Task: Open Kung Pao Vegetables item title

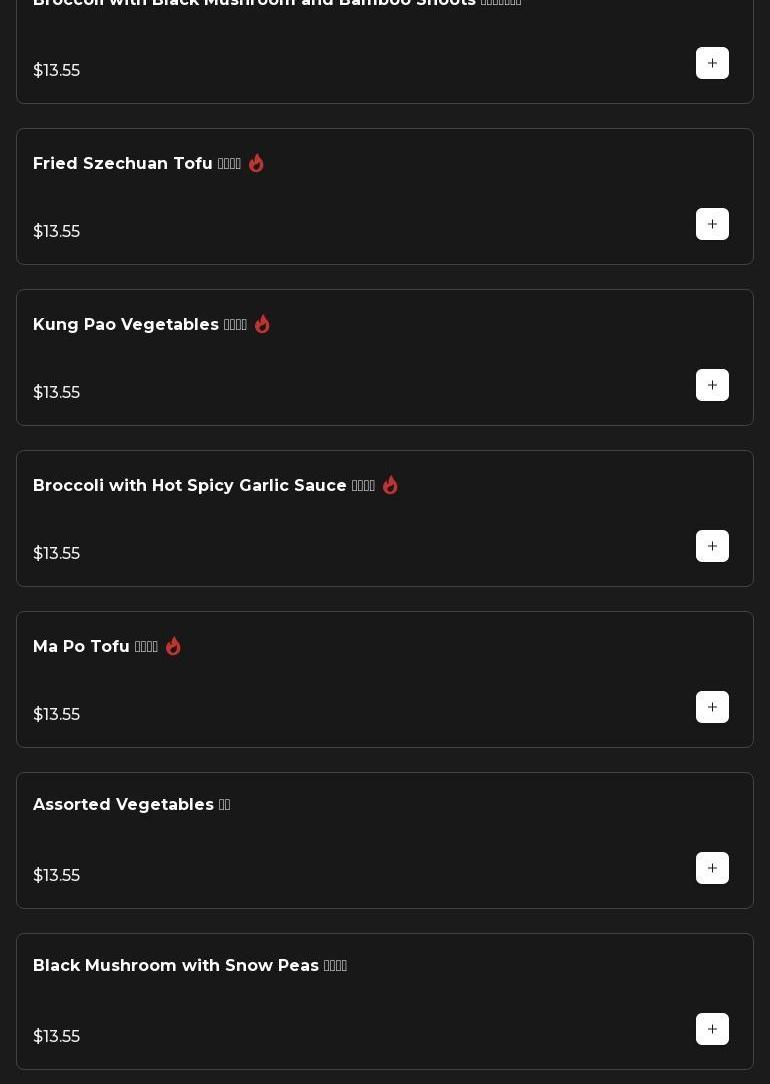Action: point(126,324)
